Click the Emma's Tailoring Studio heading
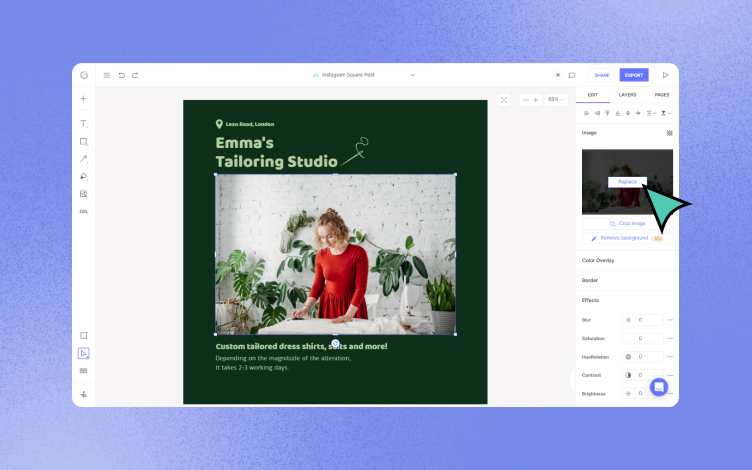The image size is (752, 470). point(277,152)
